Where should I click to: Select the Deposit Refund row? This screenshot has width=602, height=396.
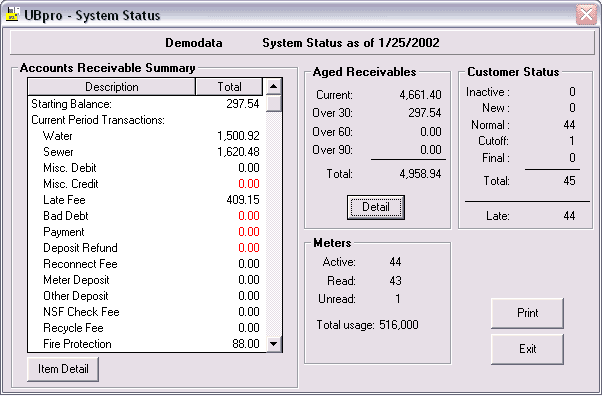point(146,248)
